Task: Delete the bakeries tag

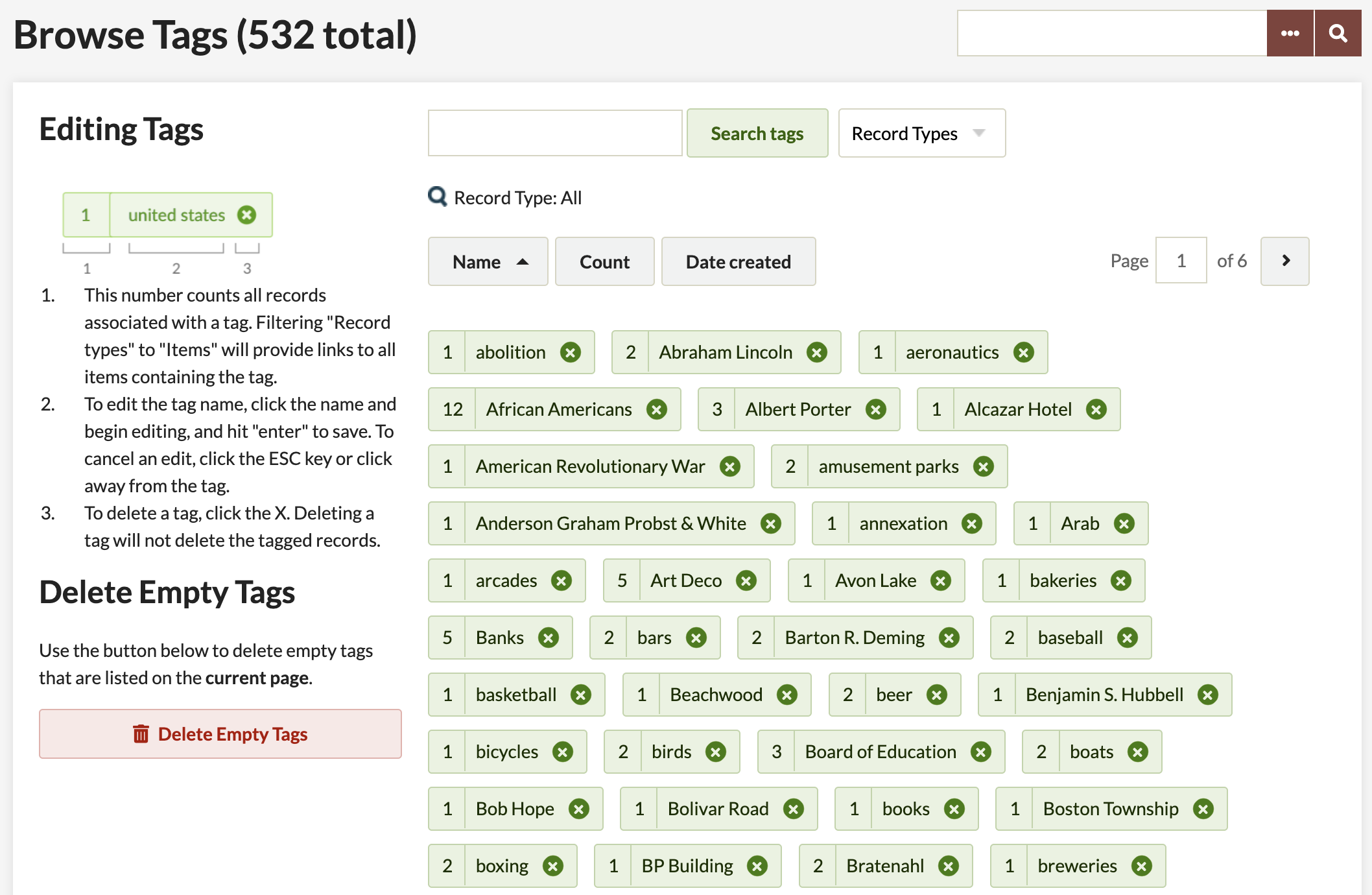Action: pyautogui.click(x=1121, y=580)
